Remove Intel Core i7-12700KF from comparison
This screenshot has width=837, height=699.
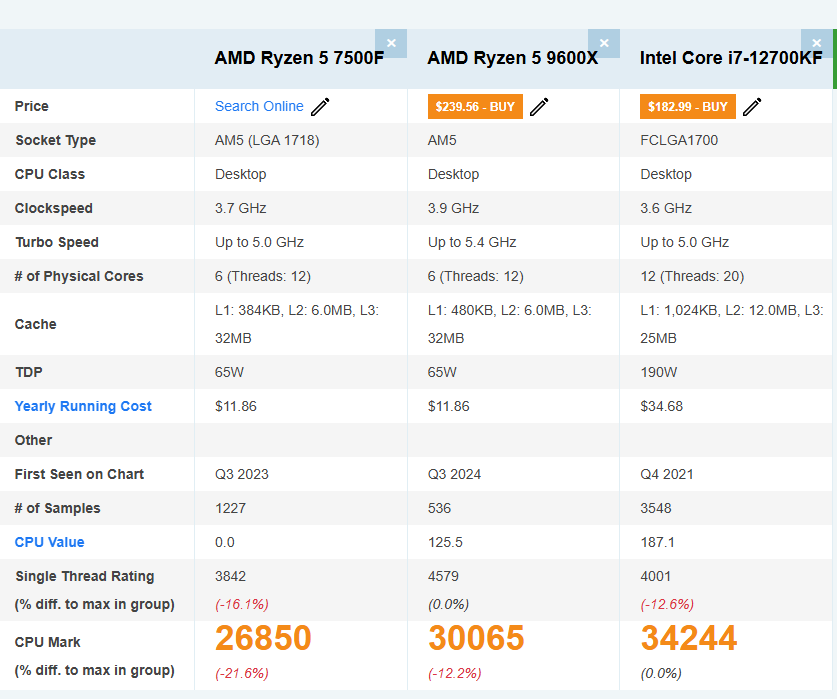pyautogui.click(x=817, y=43)
